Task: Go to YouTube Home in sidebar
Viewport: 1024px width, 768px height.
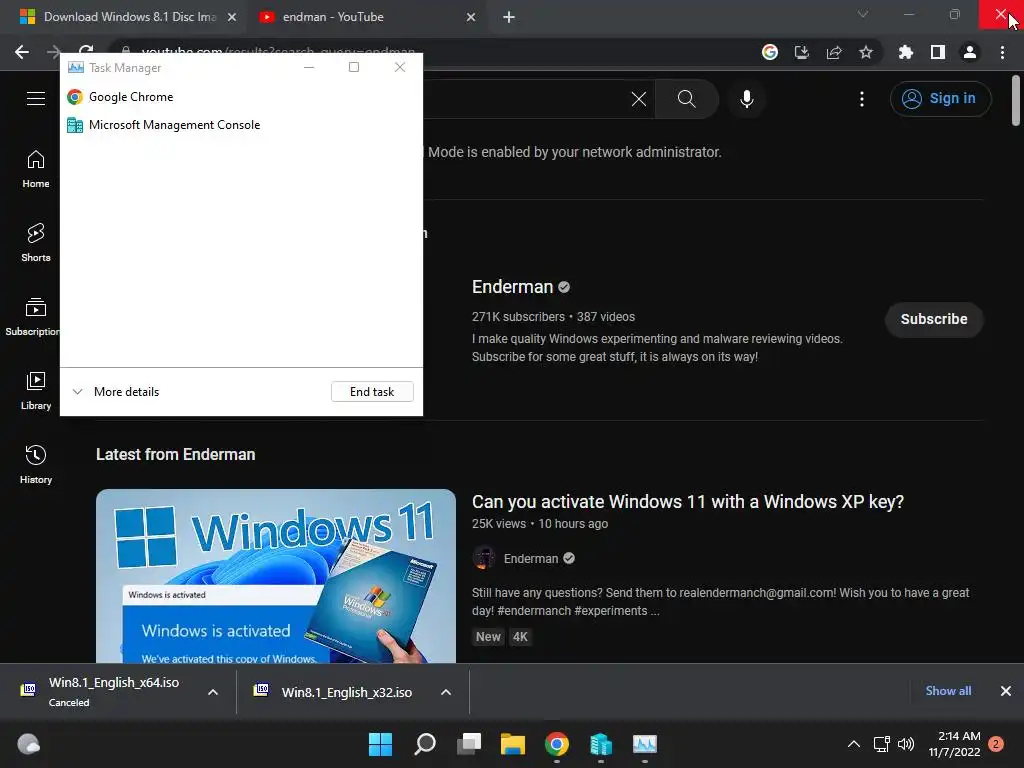Action: coord(36,169)
